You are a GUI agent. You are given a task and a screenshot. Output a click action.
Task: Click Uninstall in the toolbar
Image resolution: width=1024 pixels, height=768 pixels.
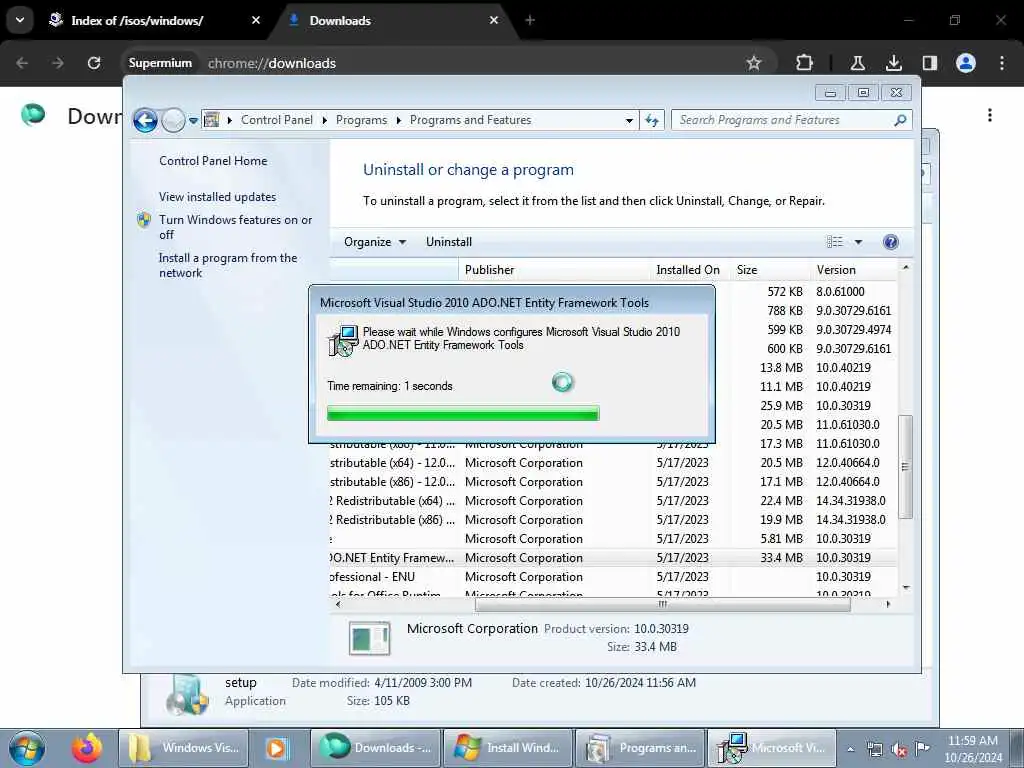click(449, 242)
